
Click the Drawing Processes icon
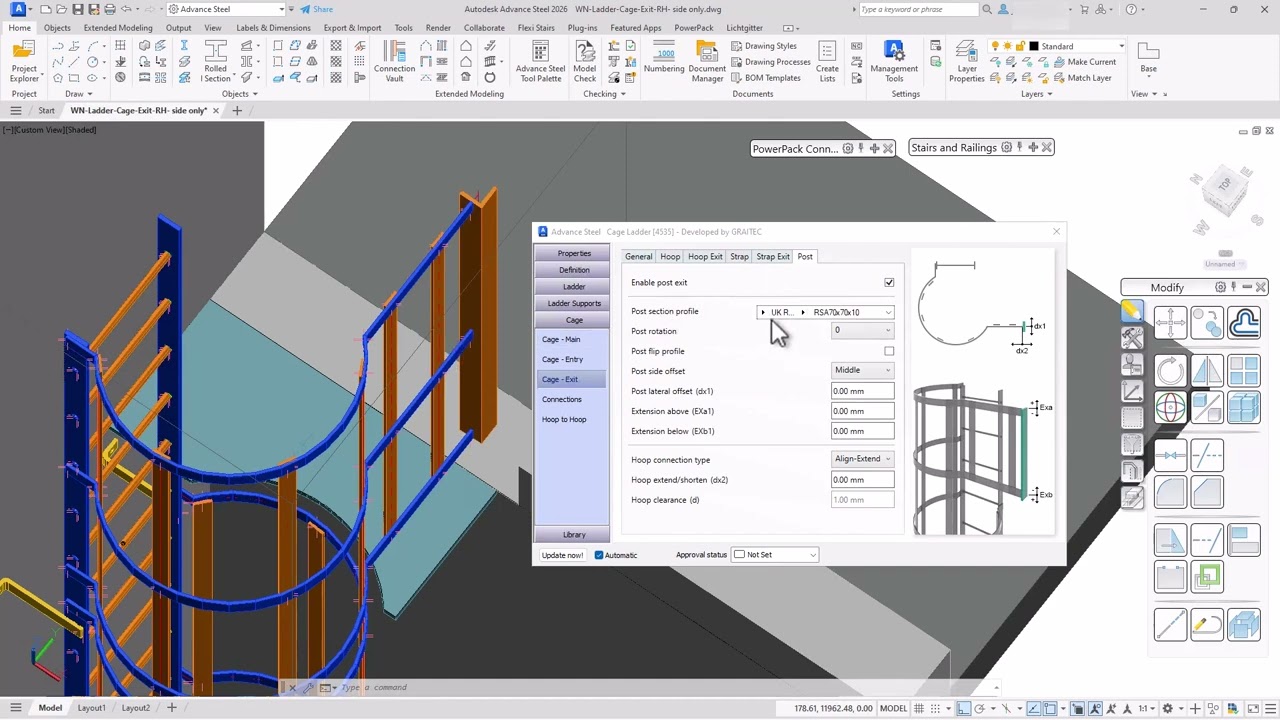(737, 62)
